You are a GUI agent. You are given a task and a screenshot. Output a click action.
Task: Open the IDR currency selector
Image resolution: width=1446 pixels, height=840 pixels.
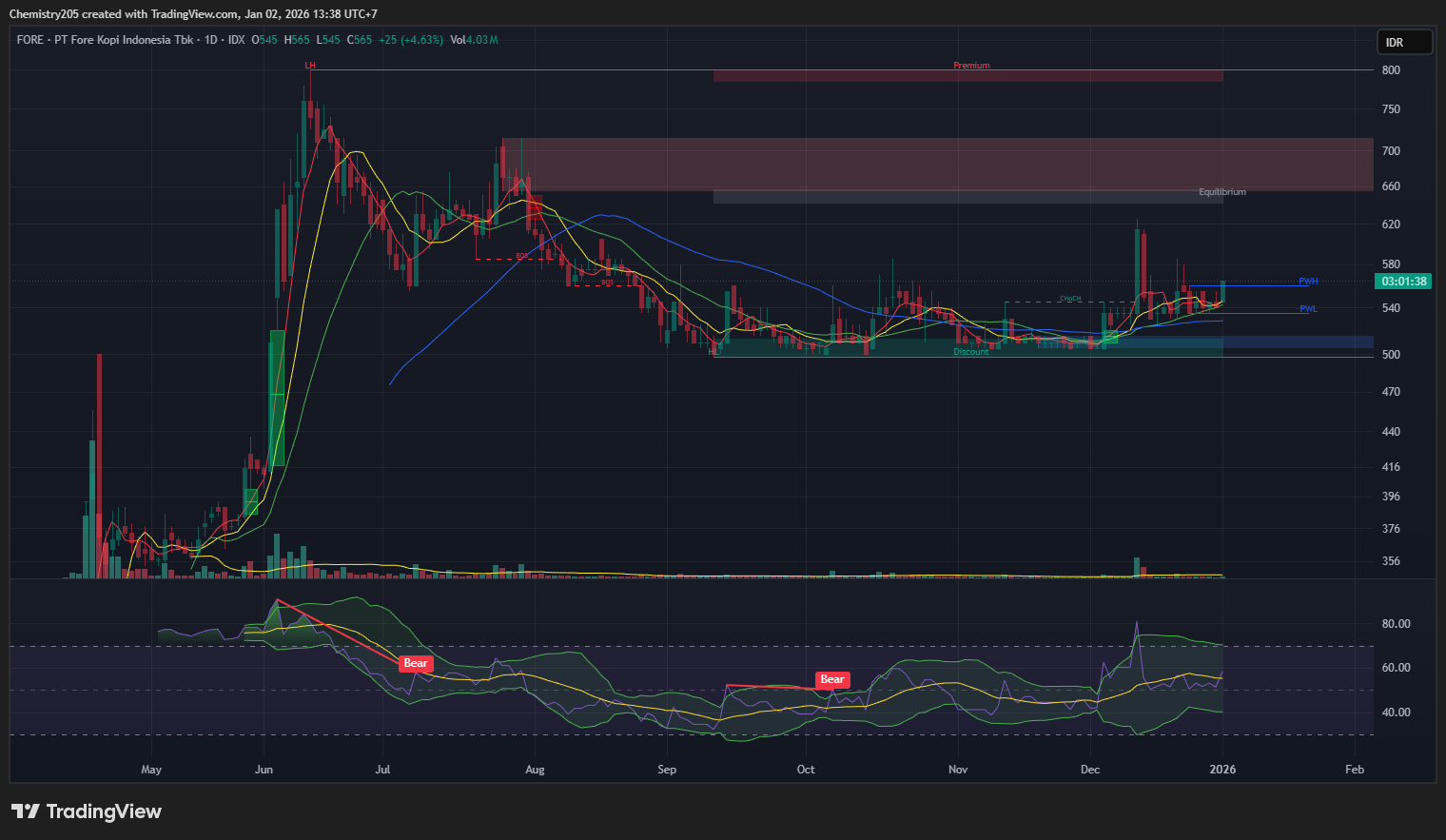(1403, 43)
